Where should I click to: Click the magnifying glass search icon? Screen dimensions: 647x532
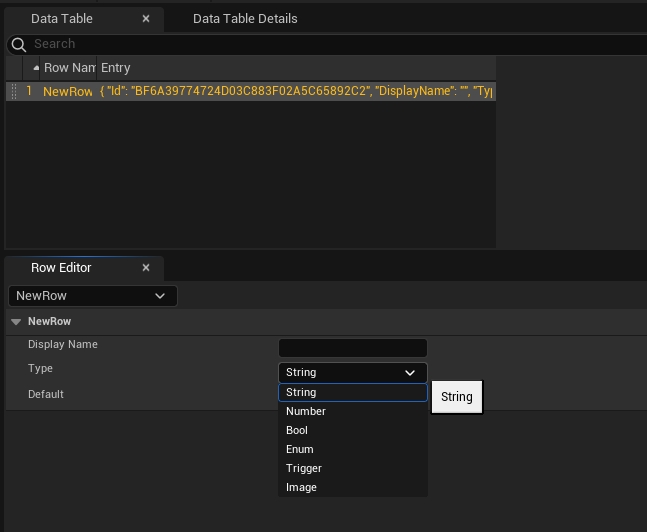click(x=18, y=44)
